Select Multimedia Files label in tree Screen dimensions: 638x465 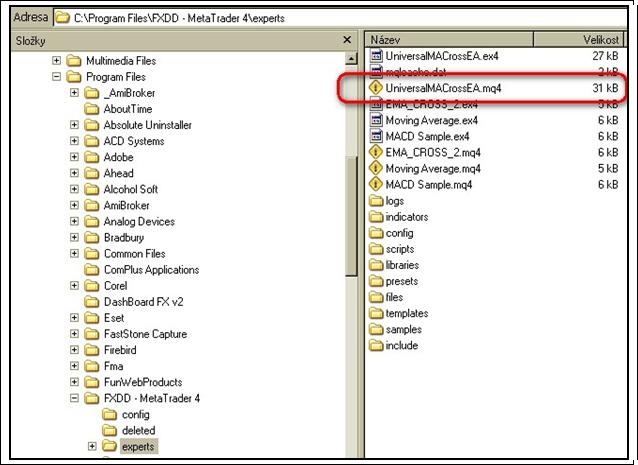[x=121, y=61]
